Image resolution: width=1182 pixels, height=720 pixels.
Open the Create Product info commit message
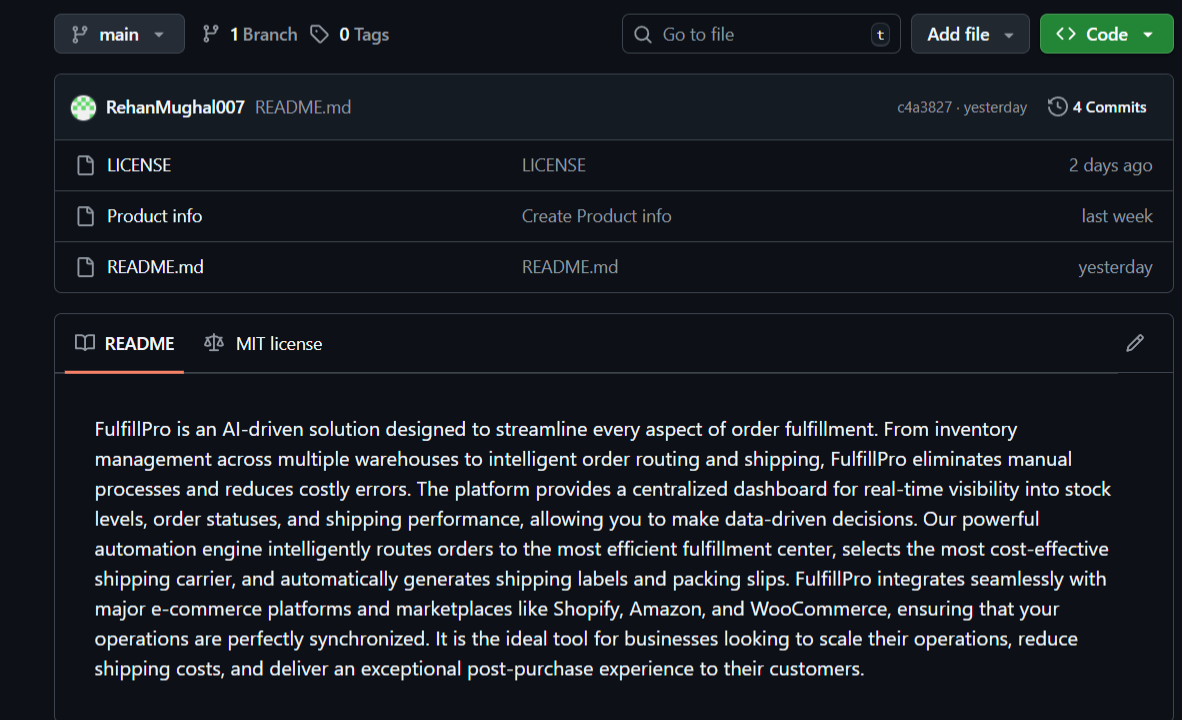[x=596, y=216]
